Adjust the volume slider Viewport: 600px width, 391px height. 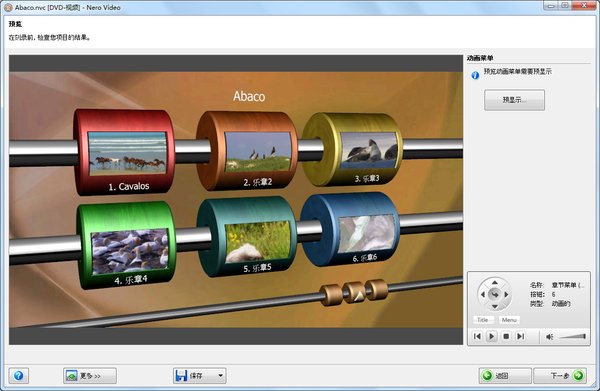(572, 337)
